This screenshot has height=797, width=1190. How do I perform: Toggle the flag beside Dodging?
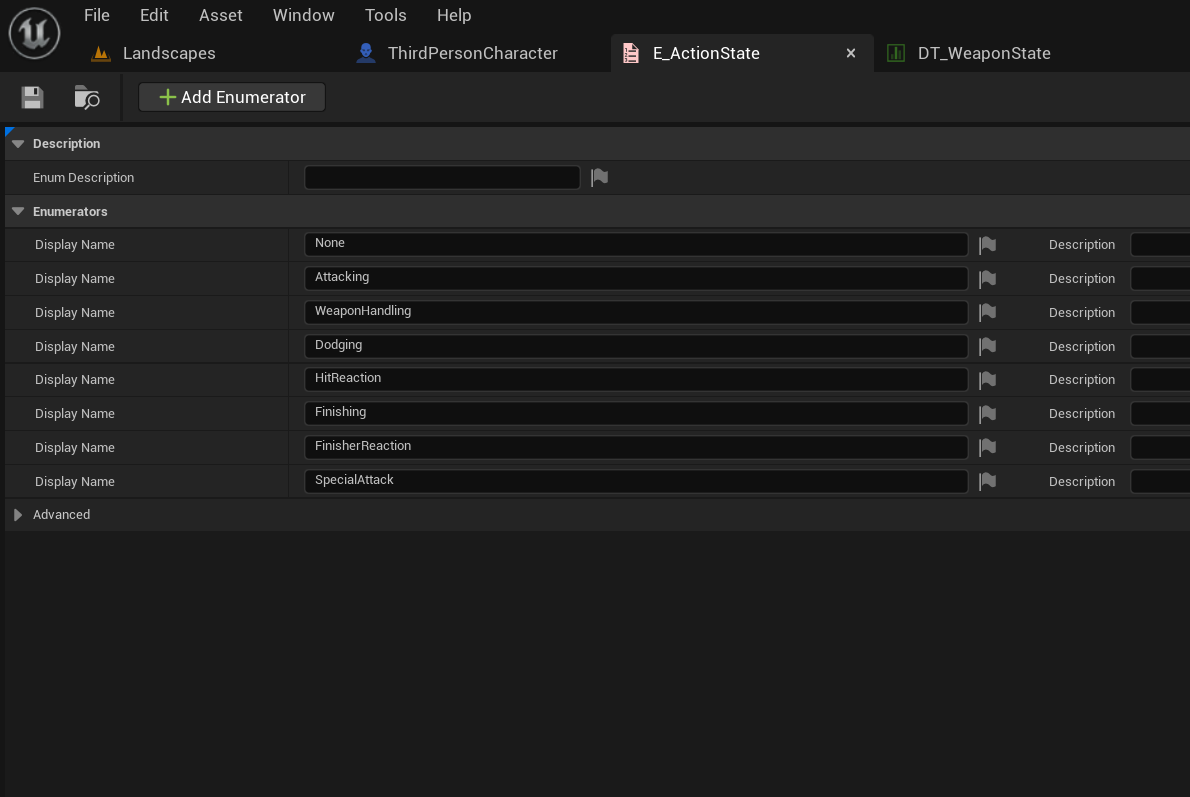pyautogui.click(x=987, y=345)
